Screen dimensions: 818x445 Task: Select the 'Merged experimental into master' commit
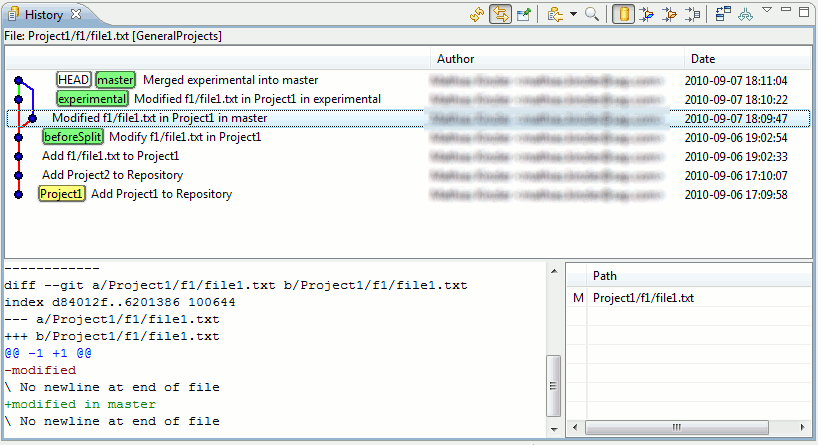(x=230, y=80)
